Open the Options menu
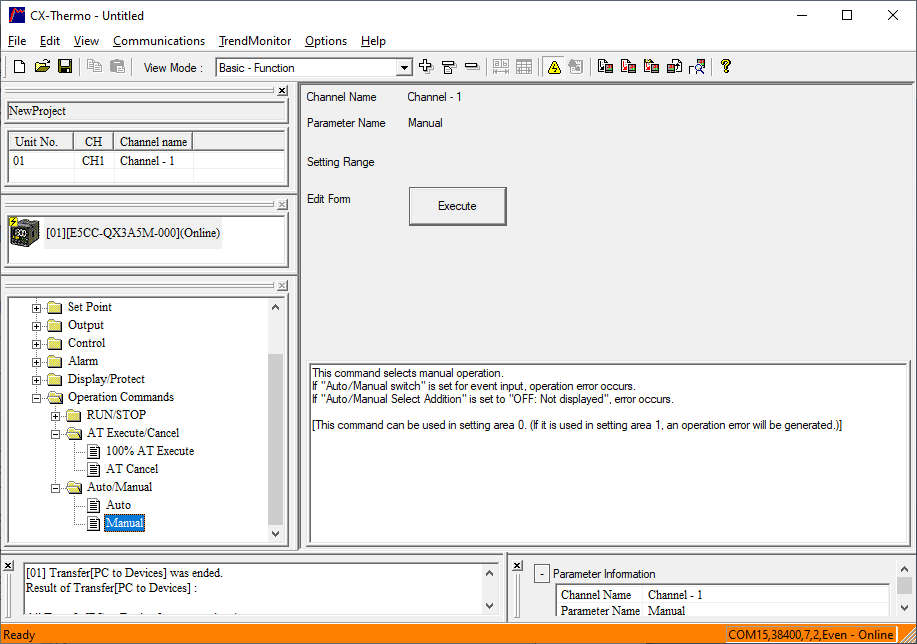Viewport: 917px width, 644px height. pos(326,41)
